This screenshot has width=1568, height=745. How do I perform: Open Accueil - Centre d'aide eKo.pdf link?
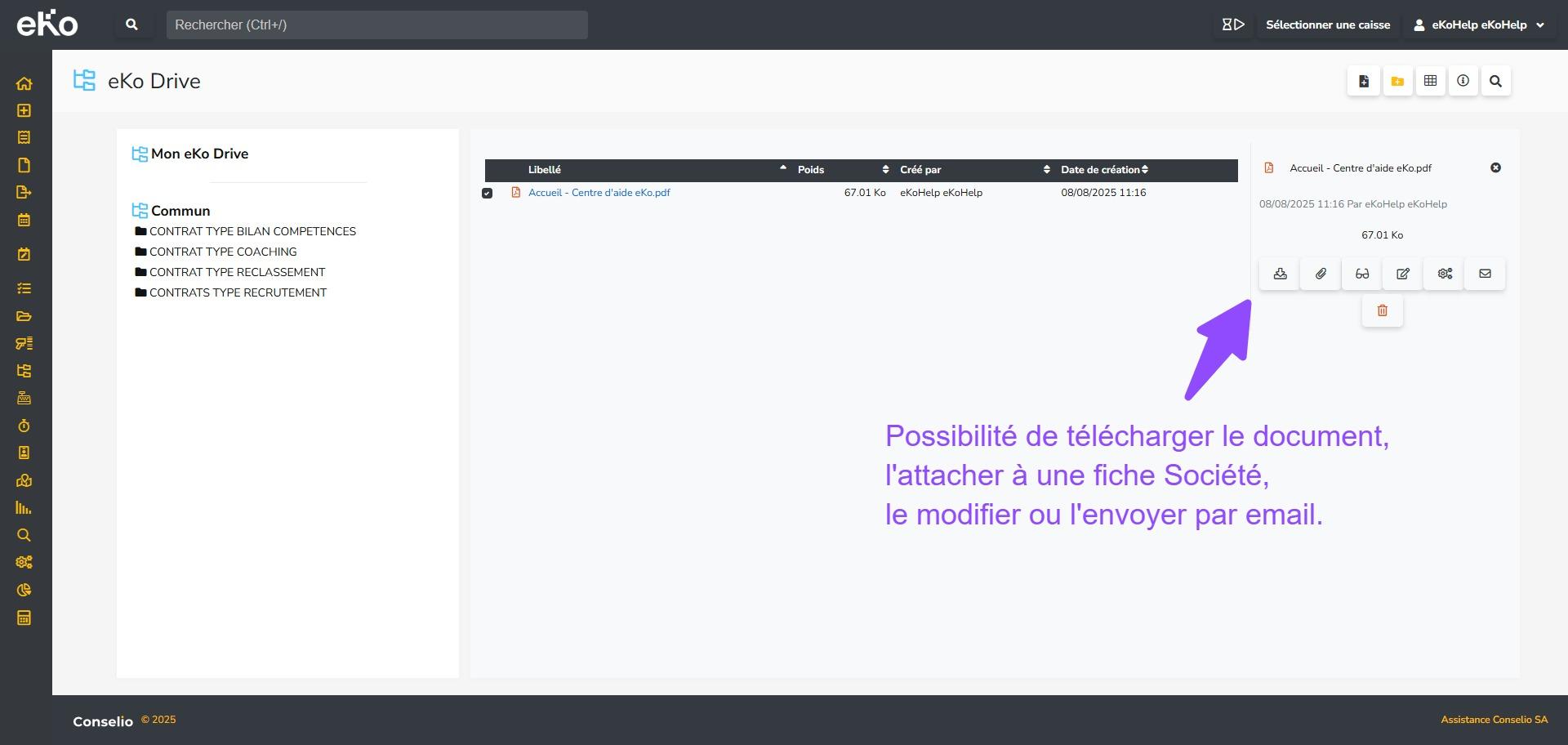click(x=599, y=193)
